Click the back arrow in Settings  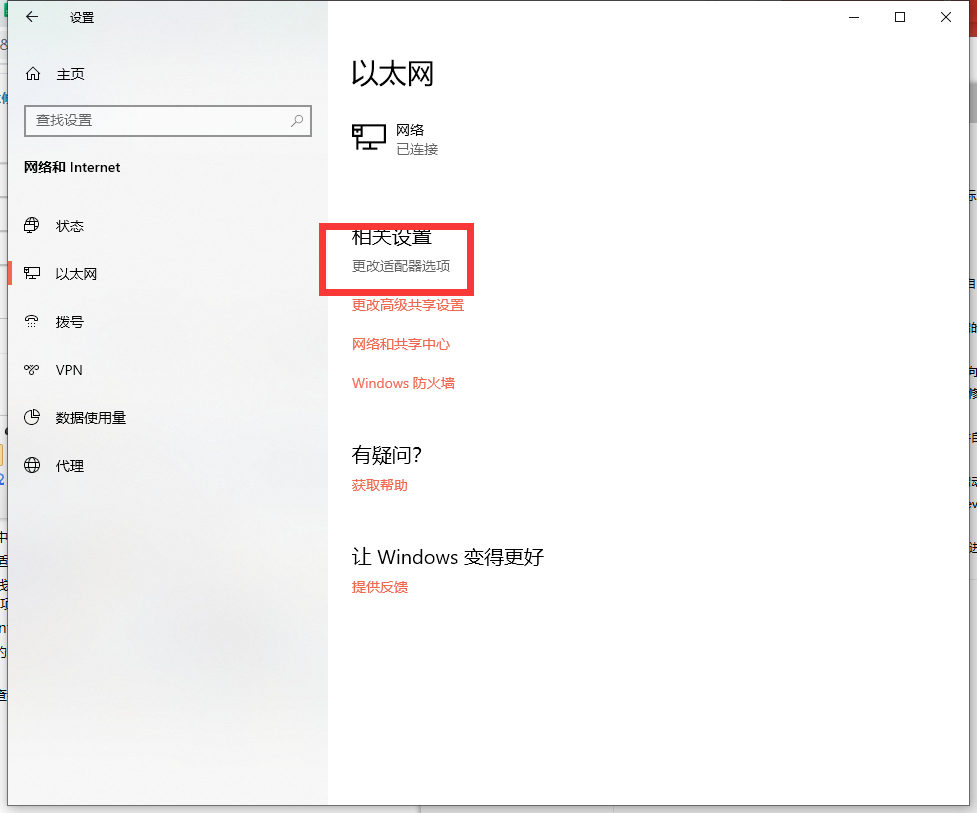[33, 17]
